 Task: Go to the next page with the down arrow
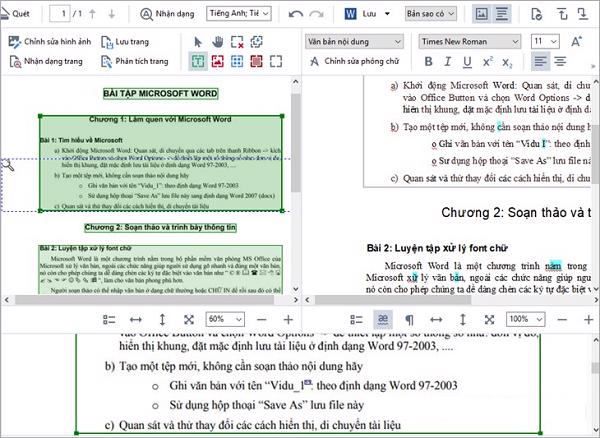[112, 14]
